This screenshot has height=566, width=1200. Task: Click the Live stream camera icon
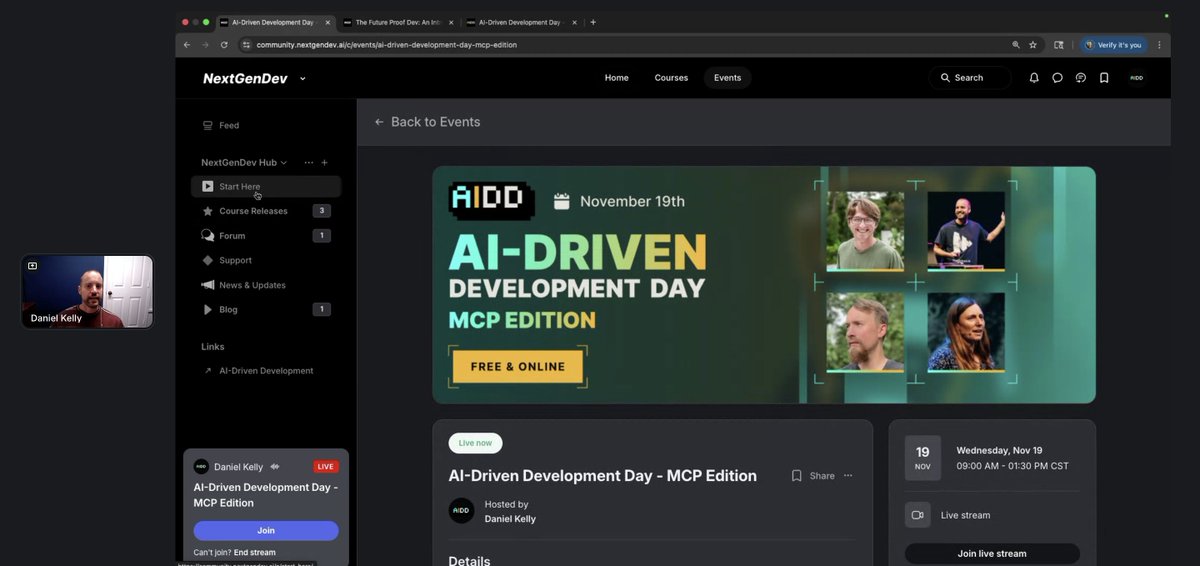point(917,515)
